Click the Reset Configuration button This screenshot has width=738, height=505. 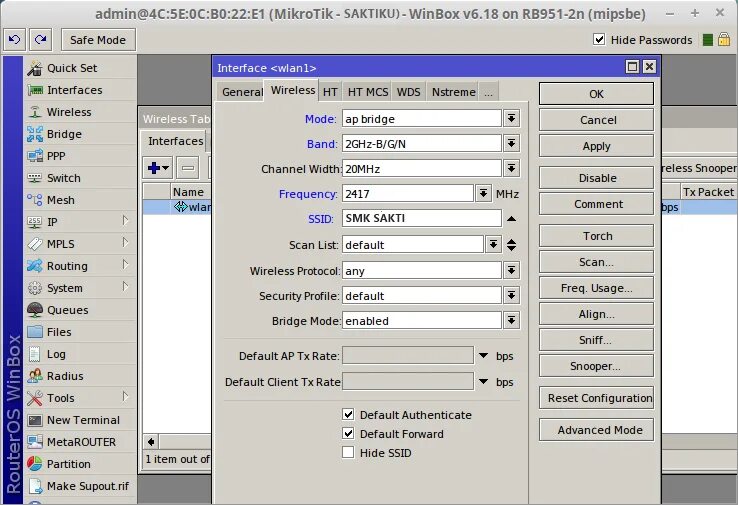tap(596, 398)
